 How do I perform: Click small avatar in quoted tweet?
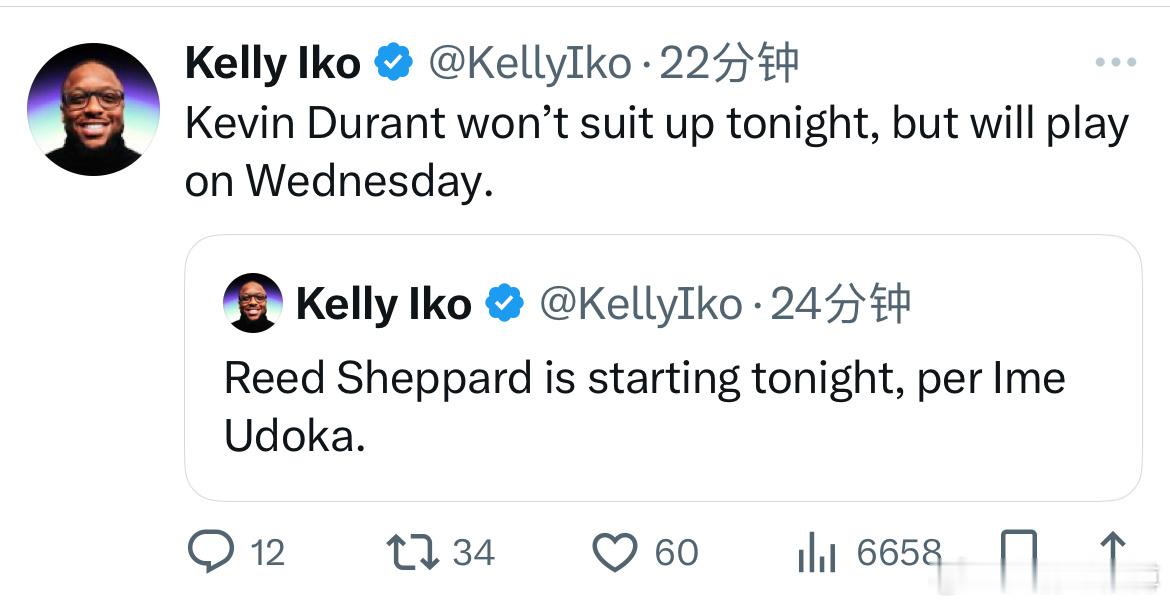(x=253, y=303)
